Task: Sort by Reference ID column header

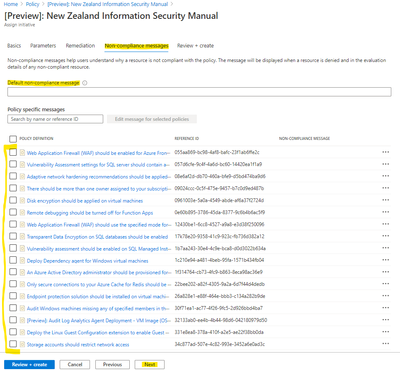Action: click(x=187, y=138)
